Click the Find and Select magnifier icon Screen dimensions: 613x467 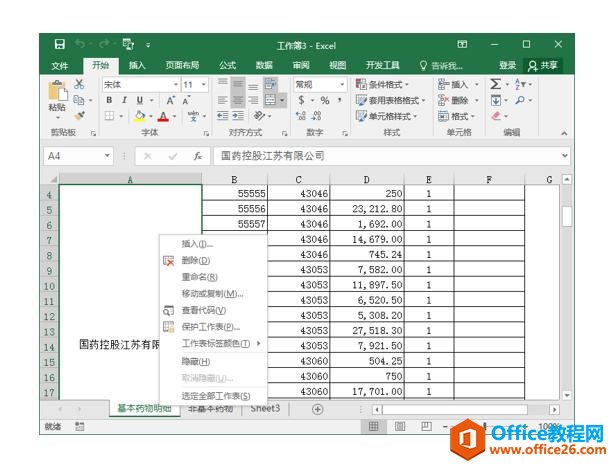[520, 100]
